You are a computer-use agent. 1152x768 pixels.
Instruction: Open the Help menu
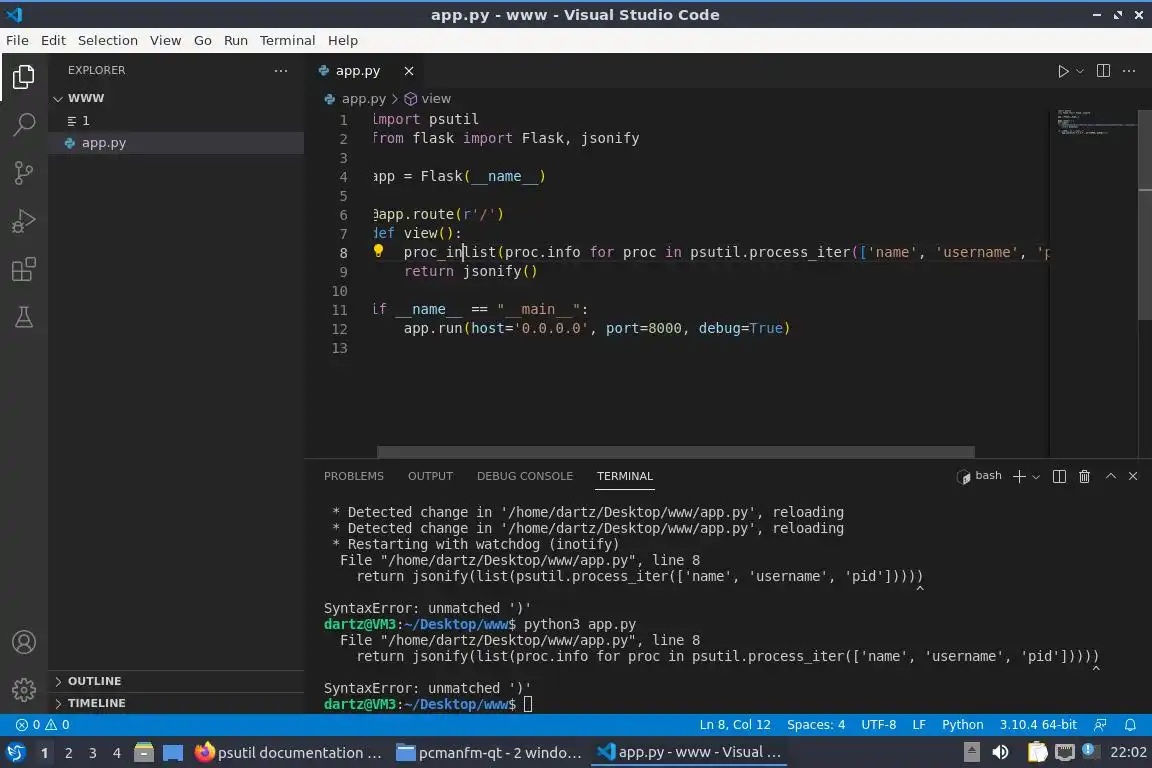[x=342, y=40]
